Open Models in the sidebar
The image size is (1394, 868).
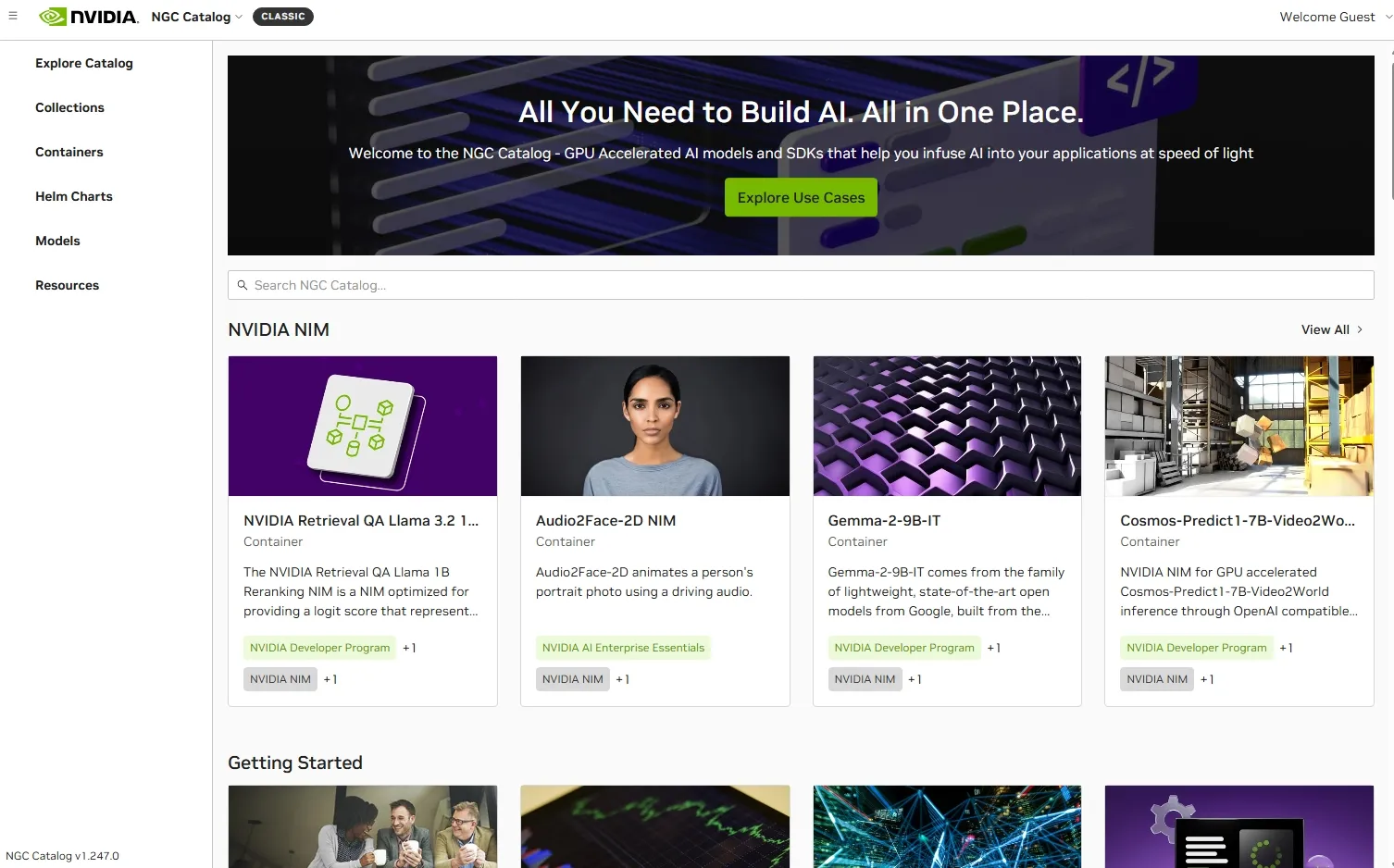coord(57,241)
